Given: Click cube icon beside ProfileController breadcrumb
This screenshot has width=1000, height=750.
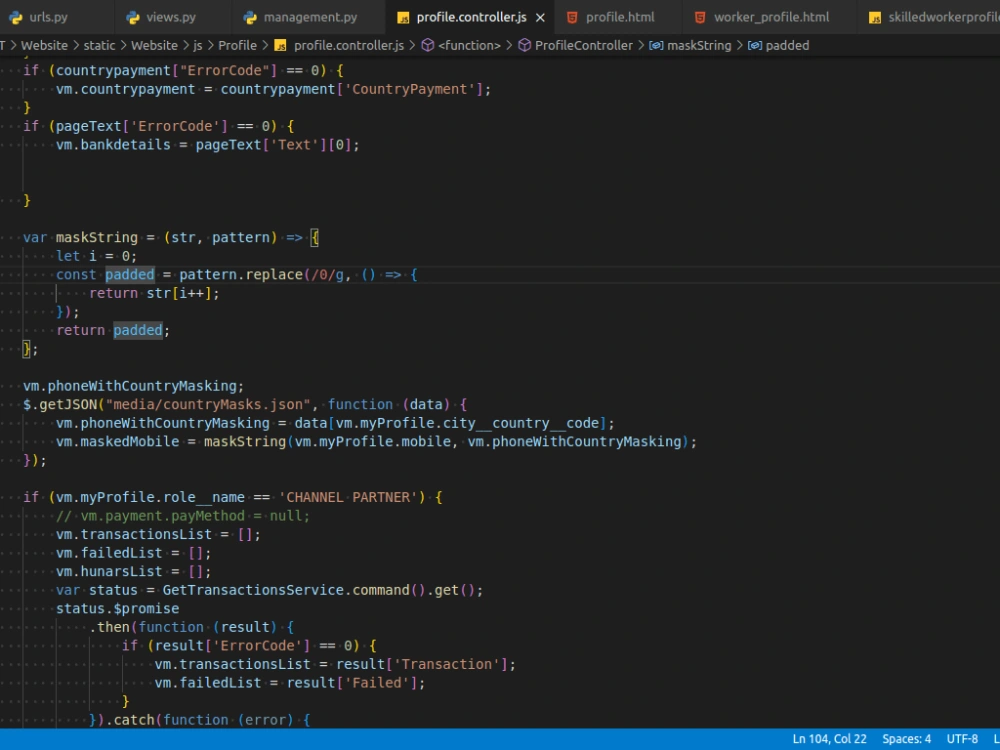Looking at the screenshot, I should (x=524, y=45).
